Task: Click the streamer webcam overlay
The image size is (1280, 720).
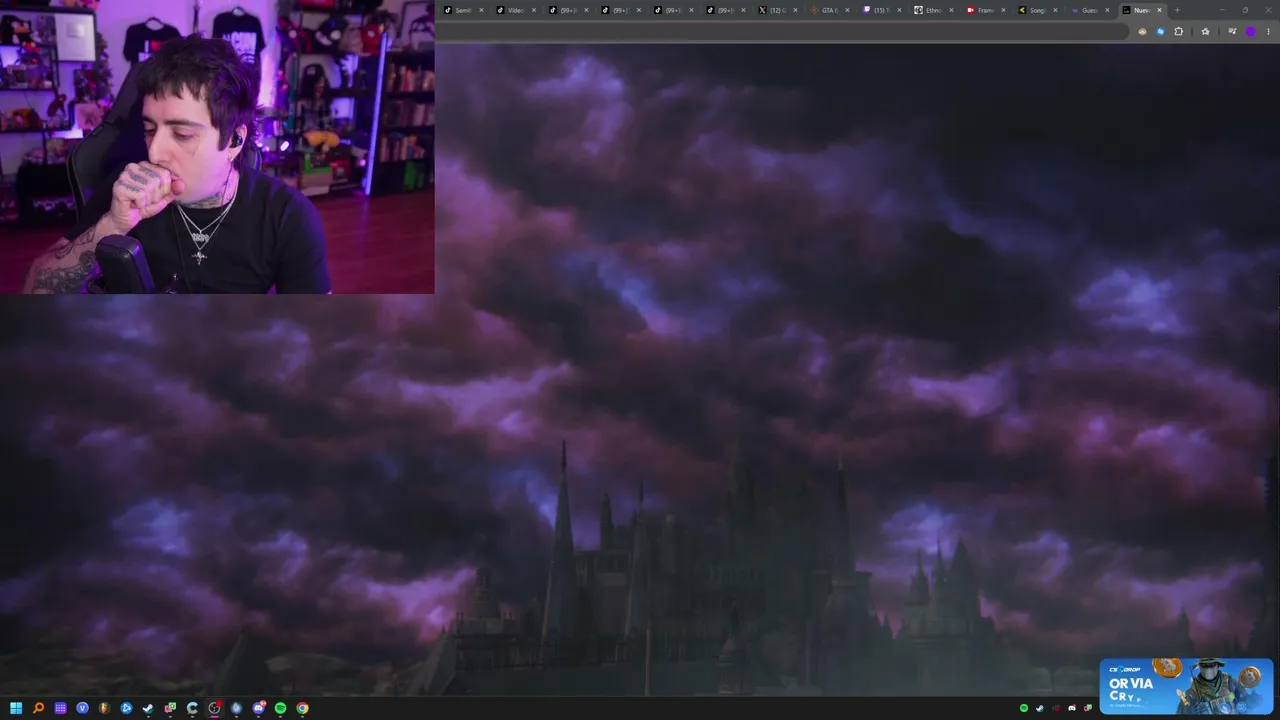Action: (x=217, y=147)
